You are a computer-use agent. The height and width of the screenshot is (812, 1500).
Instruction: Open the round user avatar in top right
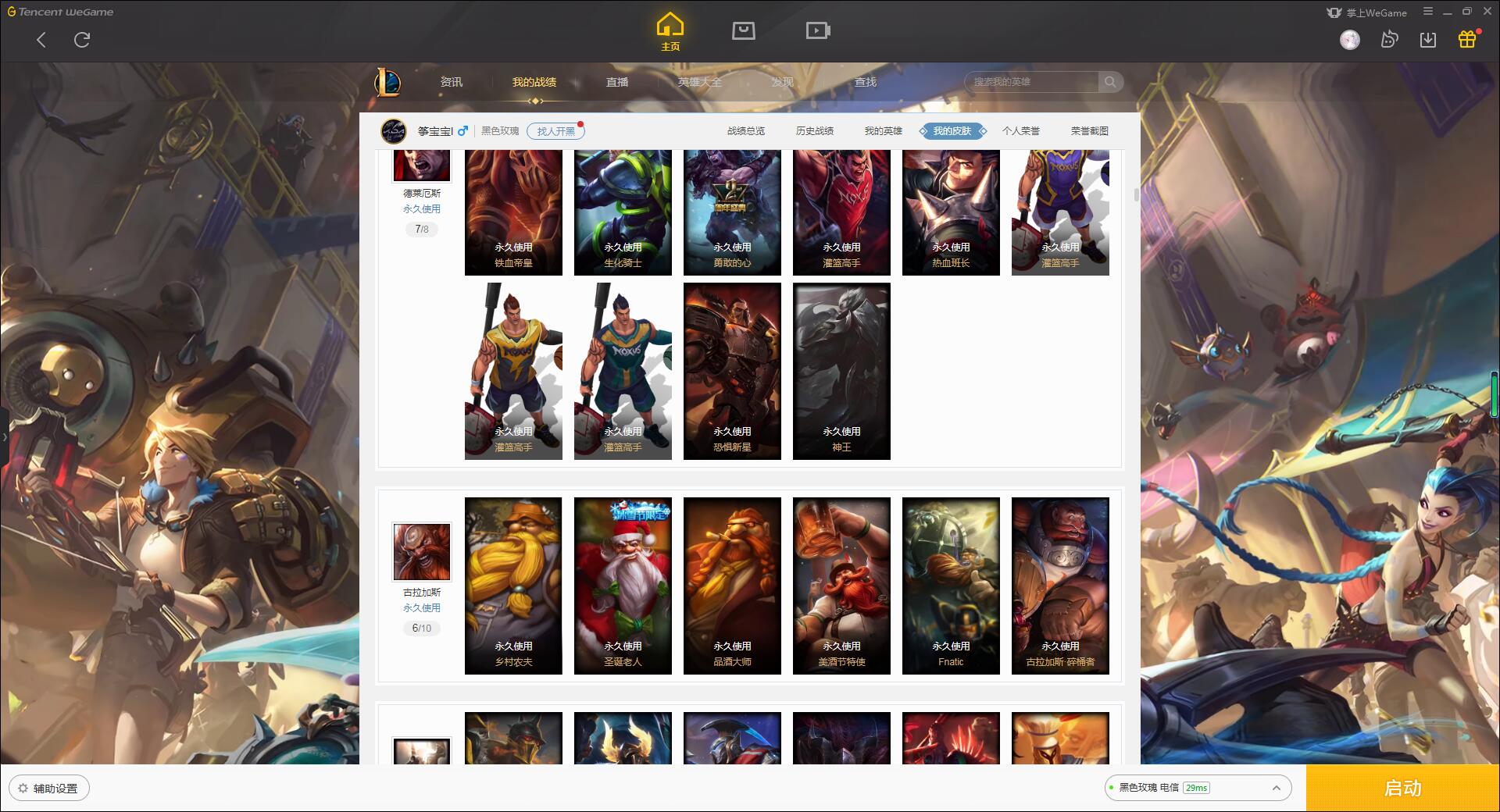pos(1350,40)
